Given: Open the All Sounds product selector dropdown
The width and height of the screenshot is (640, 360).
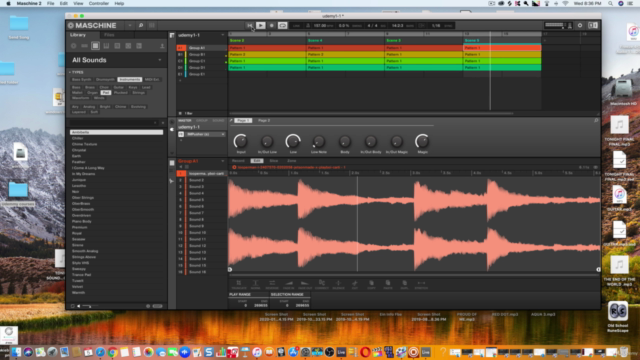Looking at the screenshot, I should click(x=160, y=60).
